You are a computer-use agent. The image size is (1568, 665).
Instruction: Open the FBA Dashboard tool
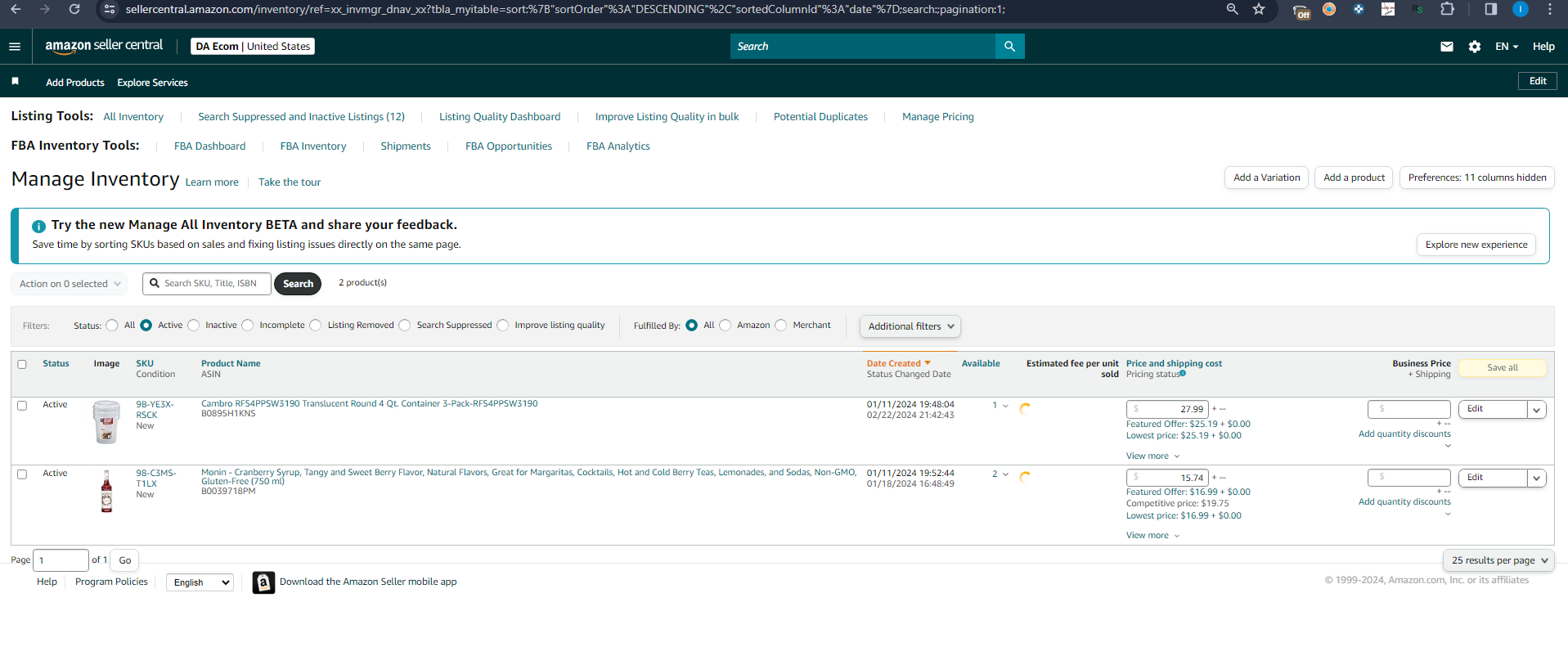point(209,146)
